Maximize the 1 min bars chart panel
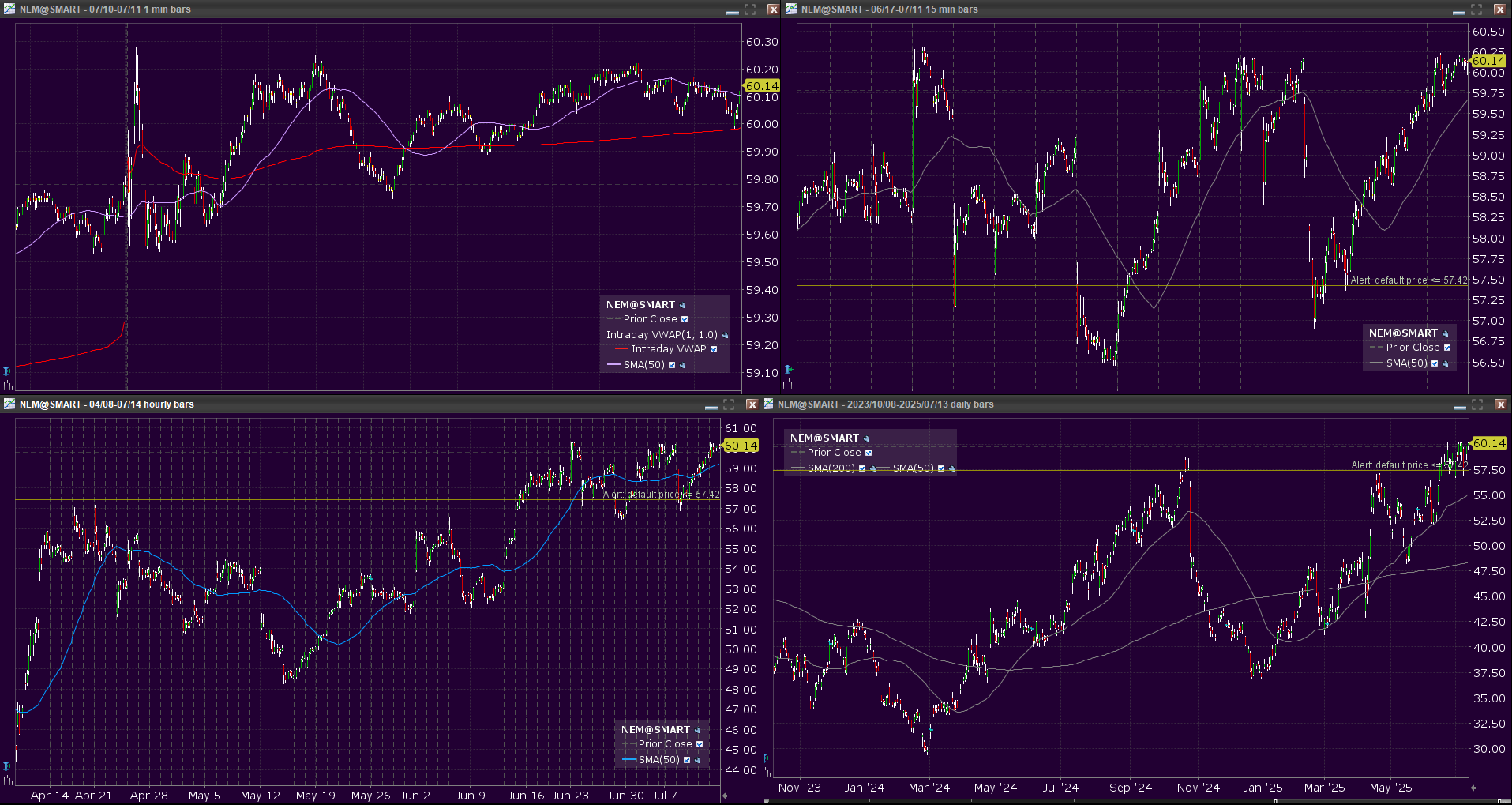This screenshot has height=805, width=1512. pyautogui.click(x=750, y=9)
